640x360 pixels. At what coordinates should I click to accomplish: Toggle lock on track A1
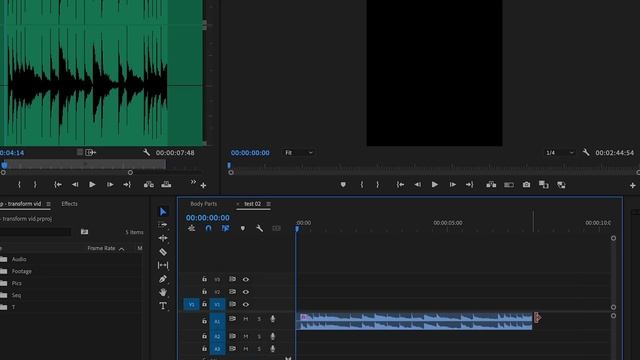pyautogui.click(x=204, y=321)
